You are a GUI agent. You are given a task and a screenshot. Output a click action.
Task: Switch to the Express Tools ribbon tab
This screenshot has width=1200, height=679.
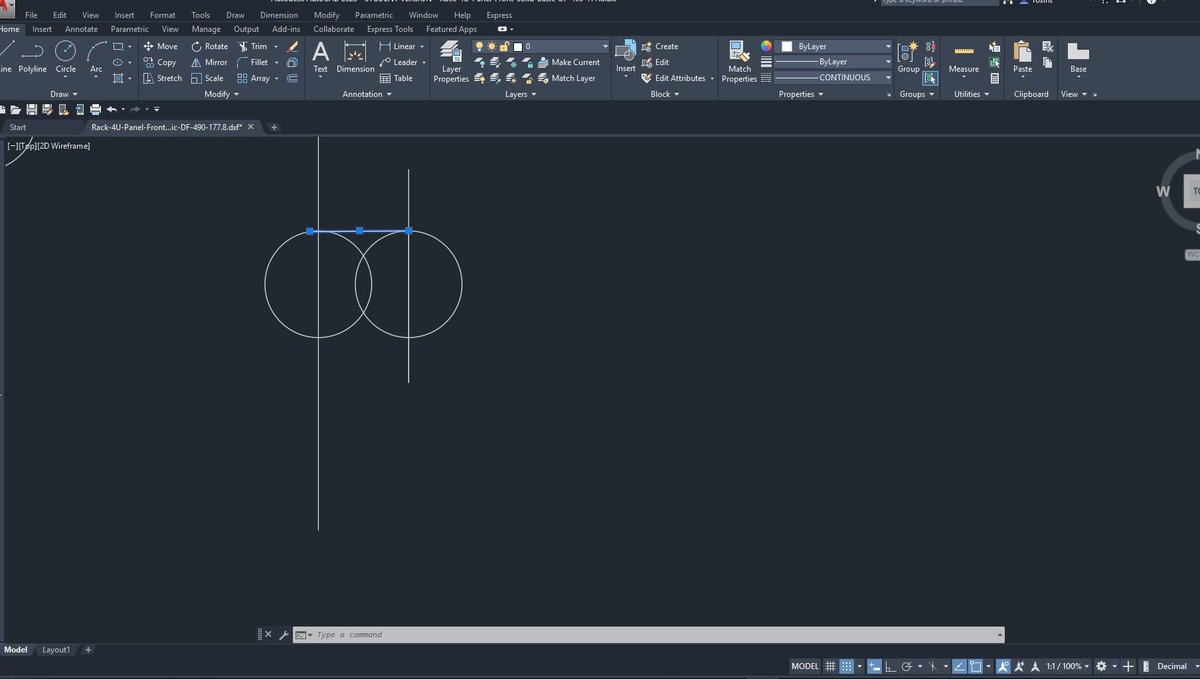pos(390,29)
